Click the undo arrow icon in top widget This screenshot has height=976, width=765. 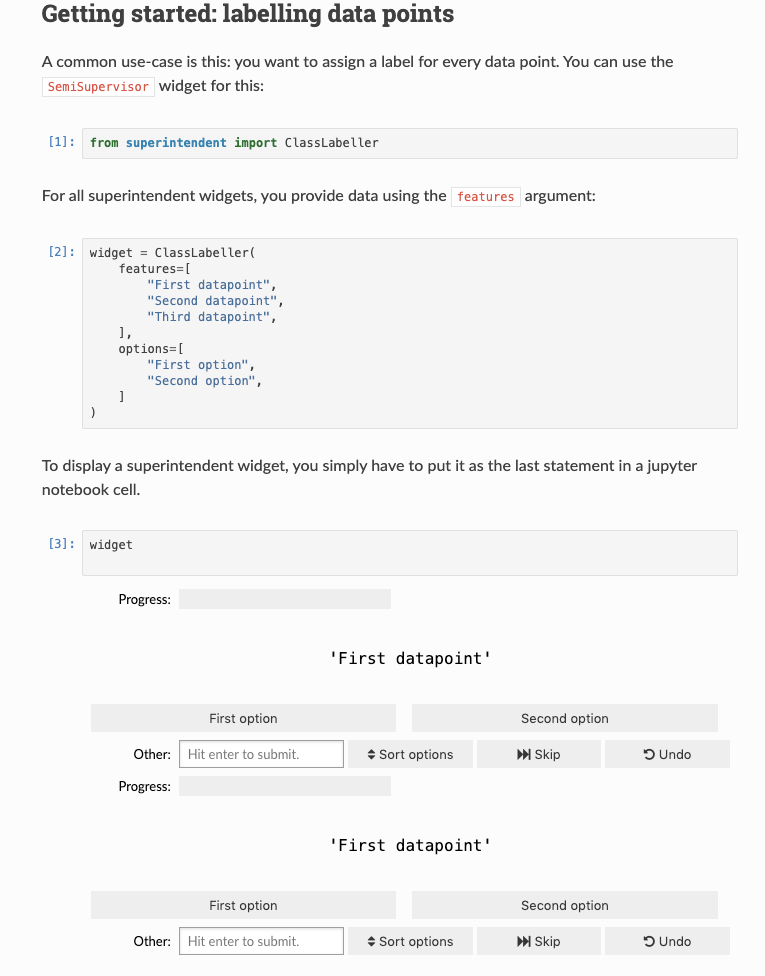pos(649,753)
